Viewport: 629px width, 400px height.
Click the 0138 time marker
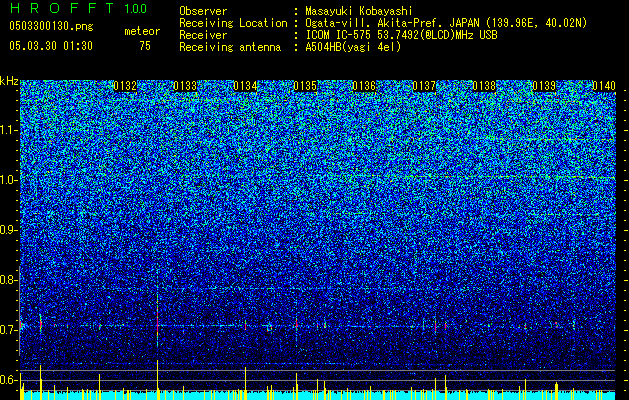click(x=484, y=86)
